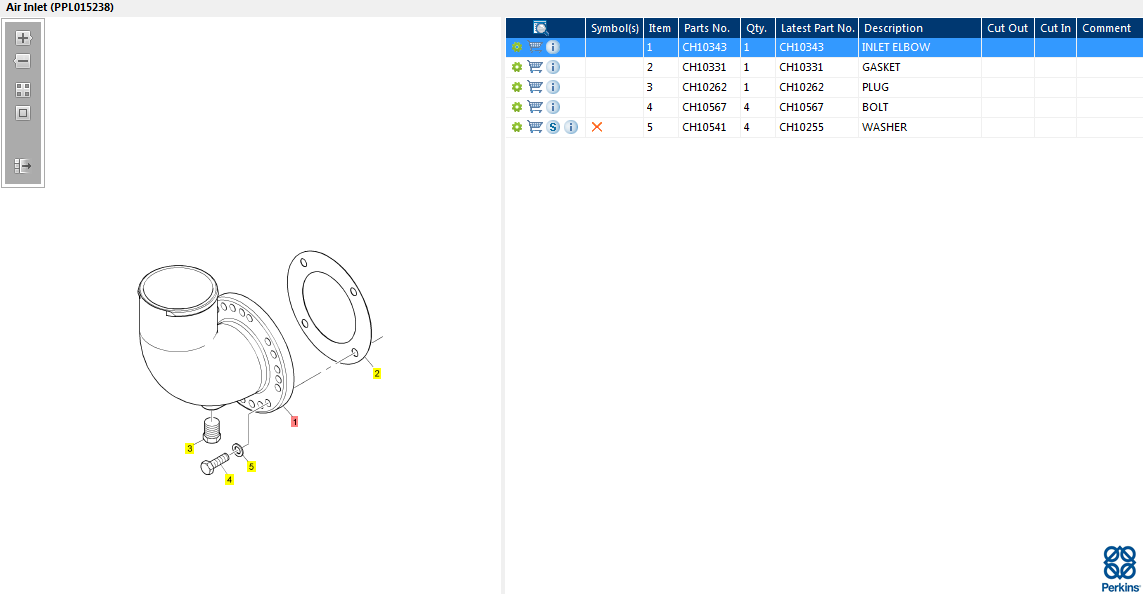Add INLET ELBOW to shopping cart

coord(535,47)
